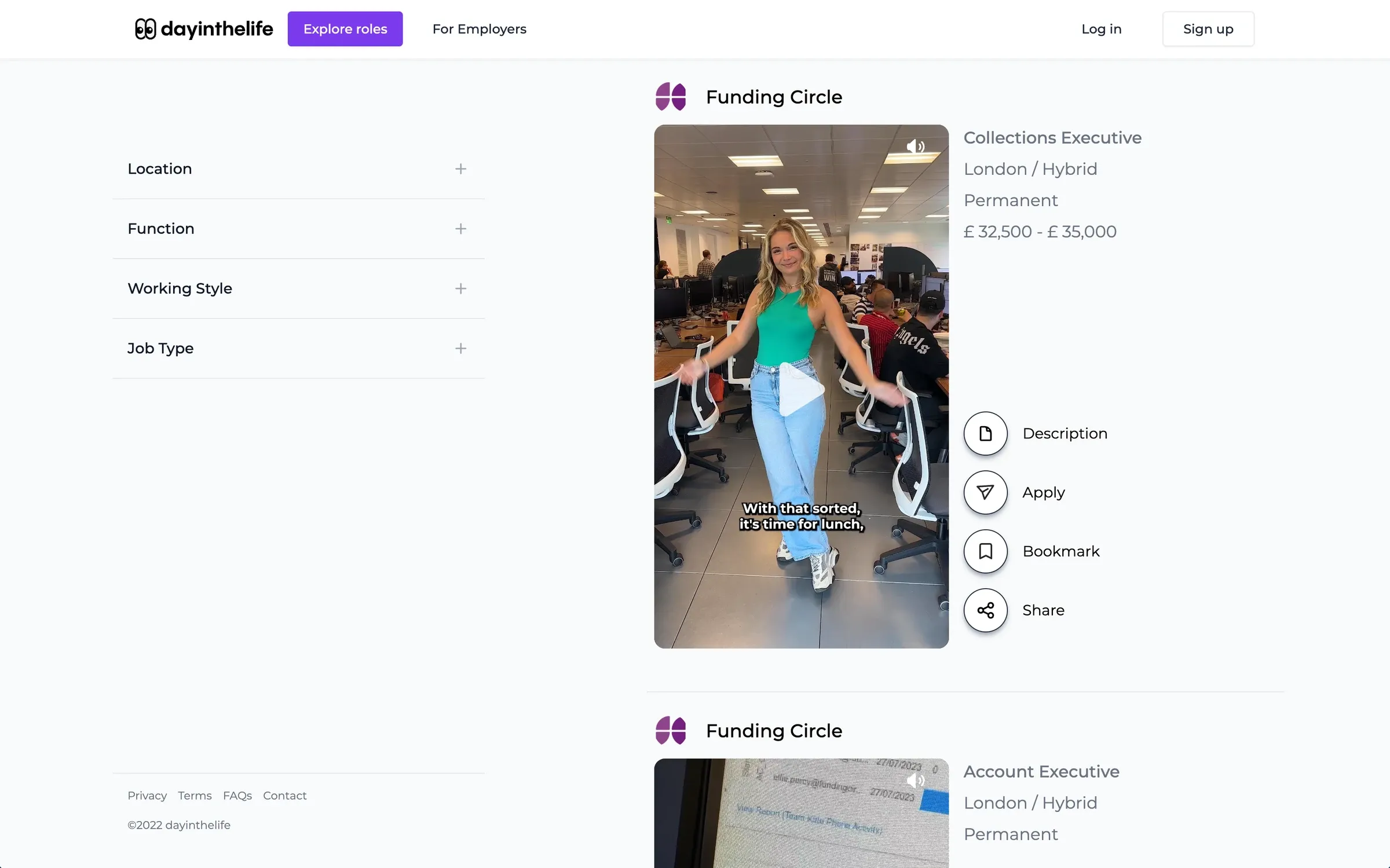The width and height of the screenshot is (1390, 868).
Task: Click the Apply paper-plane icon
Action: tap(985, 492)
